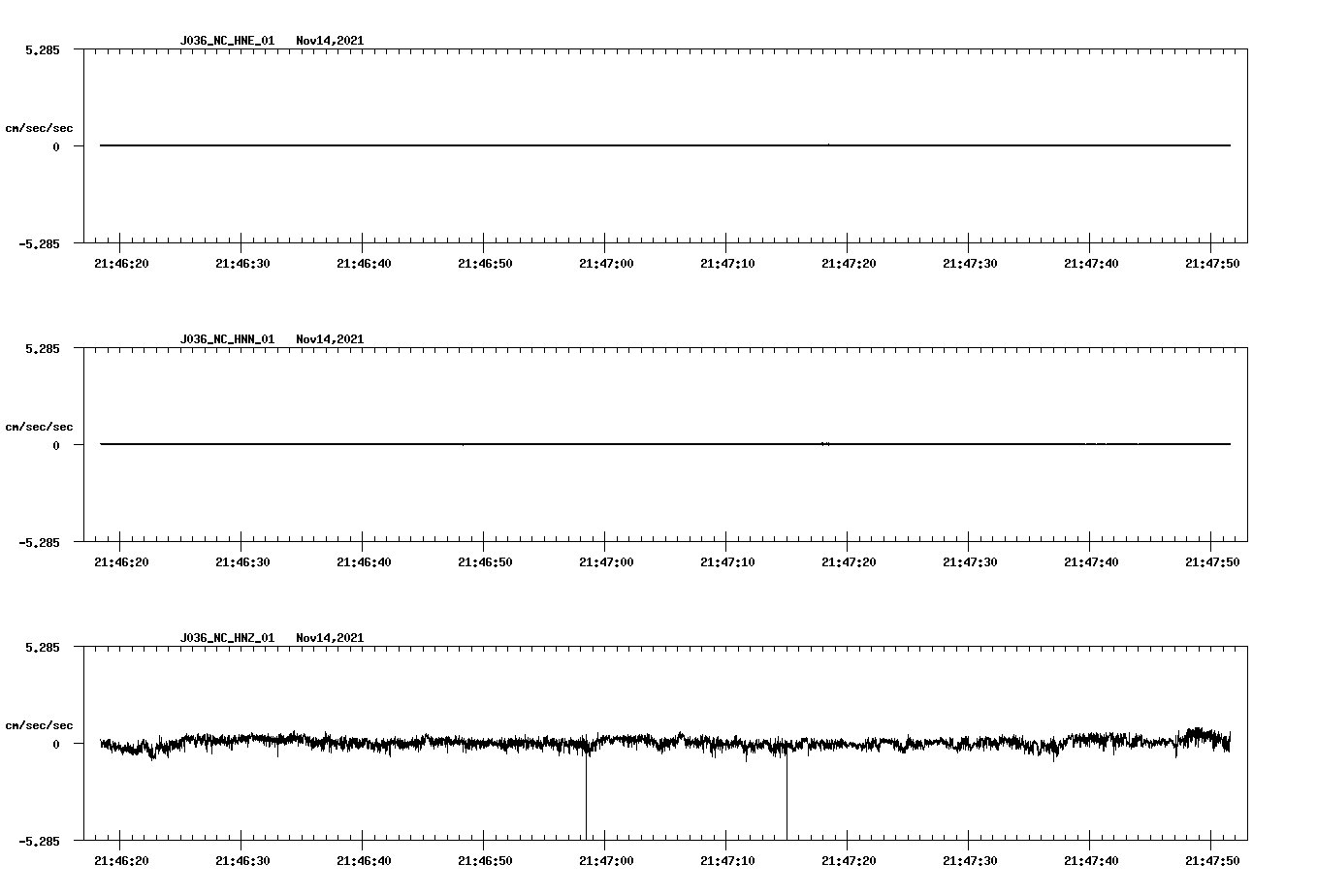
Task: Click the 21:47:40 time label on the HNN chart
Action: 1091,562
